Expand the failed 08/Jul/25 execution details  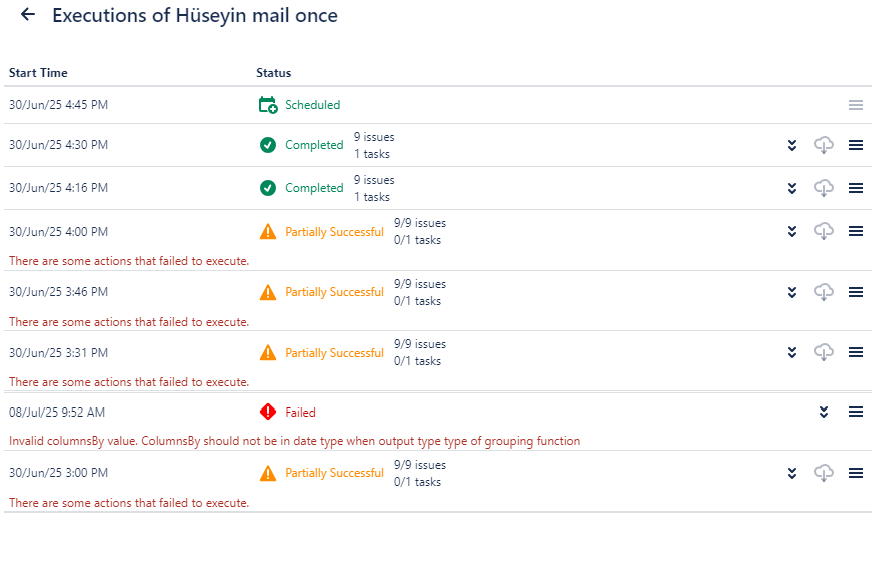824,412
